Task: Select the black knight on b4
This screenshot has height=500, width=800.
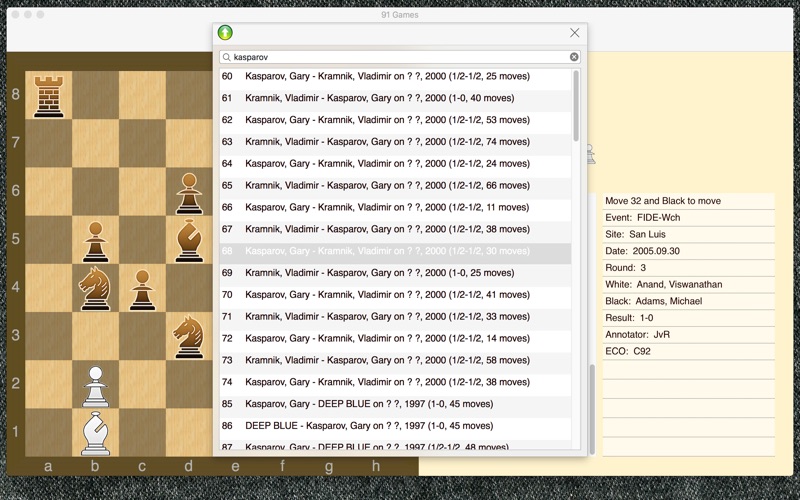Action: (x=95, y=289)
